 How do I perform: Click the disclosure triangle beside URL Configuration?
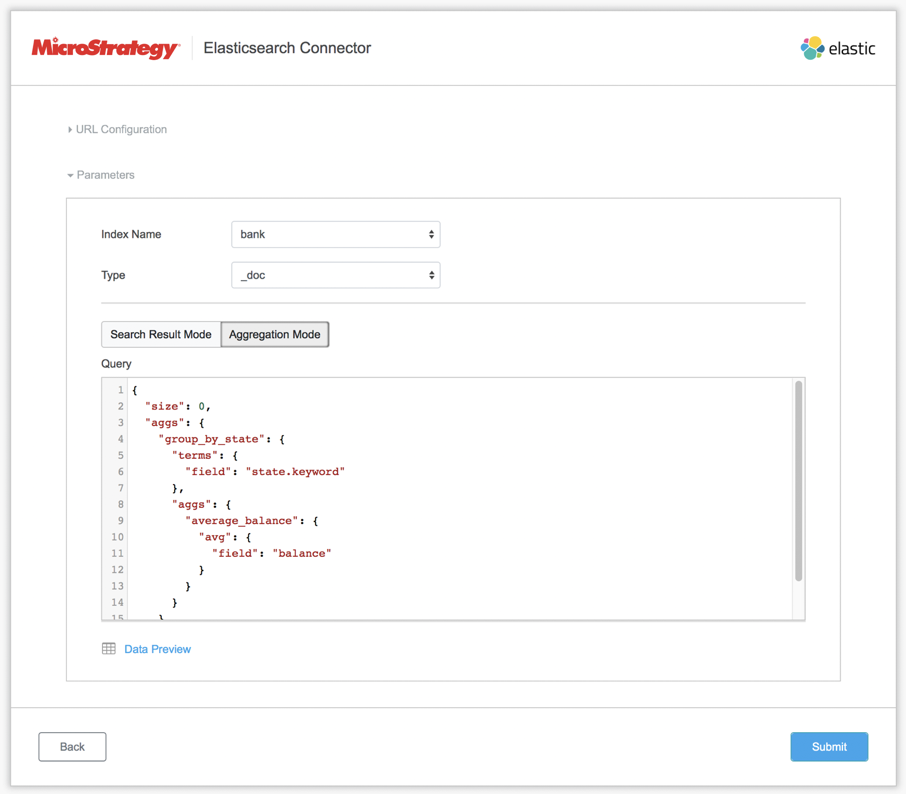68,129
